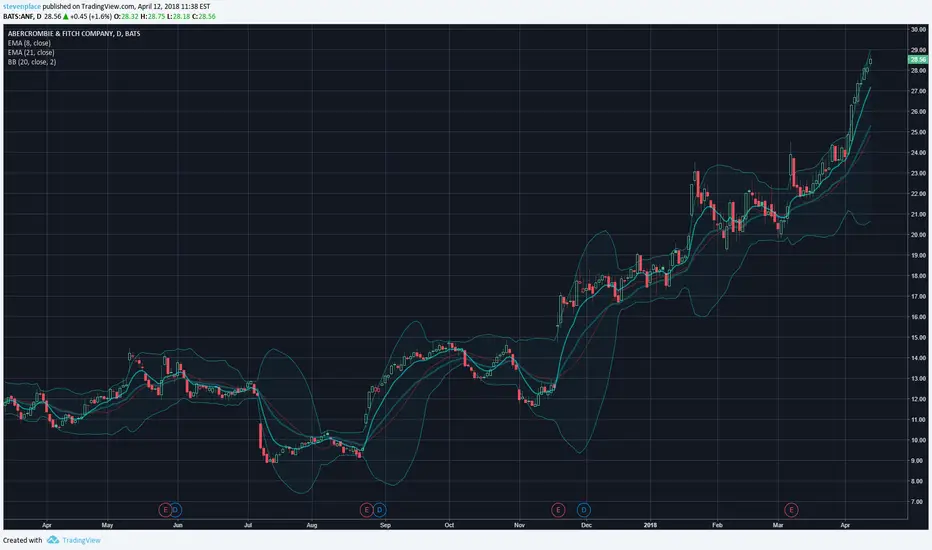Click the Aug label on time axis
932x550 pixels.
coord(312,525)
